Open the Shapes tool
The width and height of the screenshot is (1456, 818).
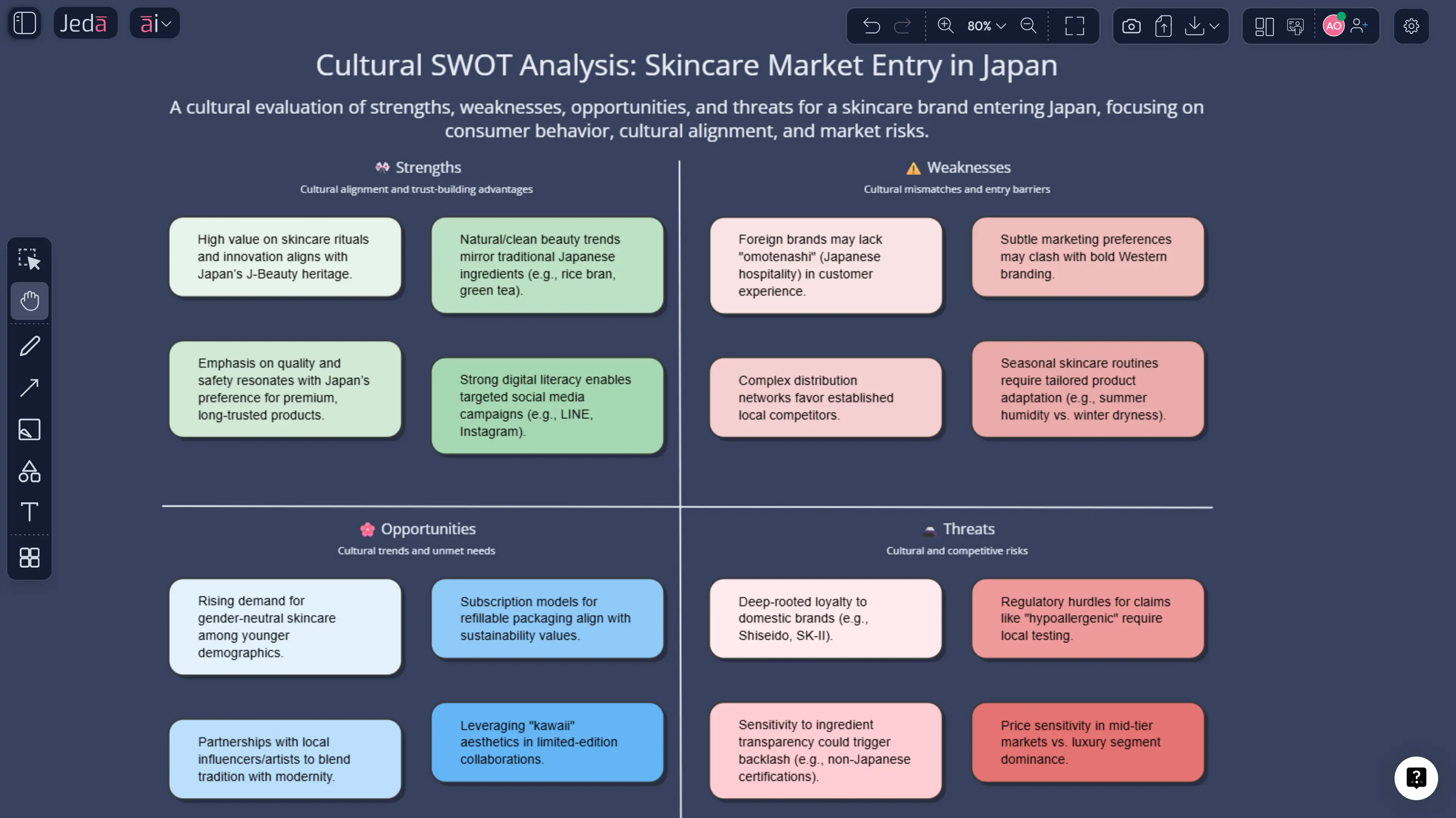(29, 472)
